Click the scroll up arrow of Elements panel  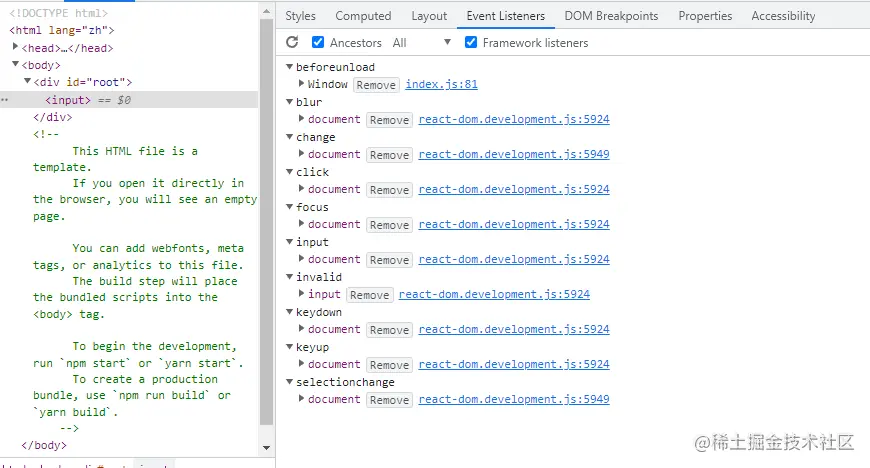pyautogui.click(x=266, y=11)
